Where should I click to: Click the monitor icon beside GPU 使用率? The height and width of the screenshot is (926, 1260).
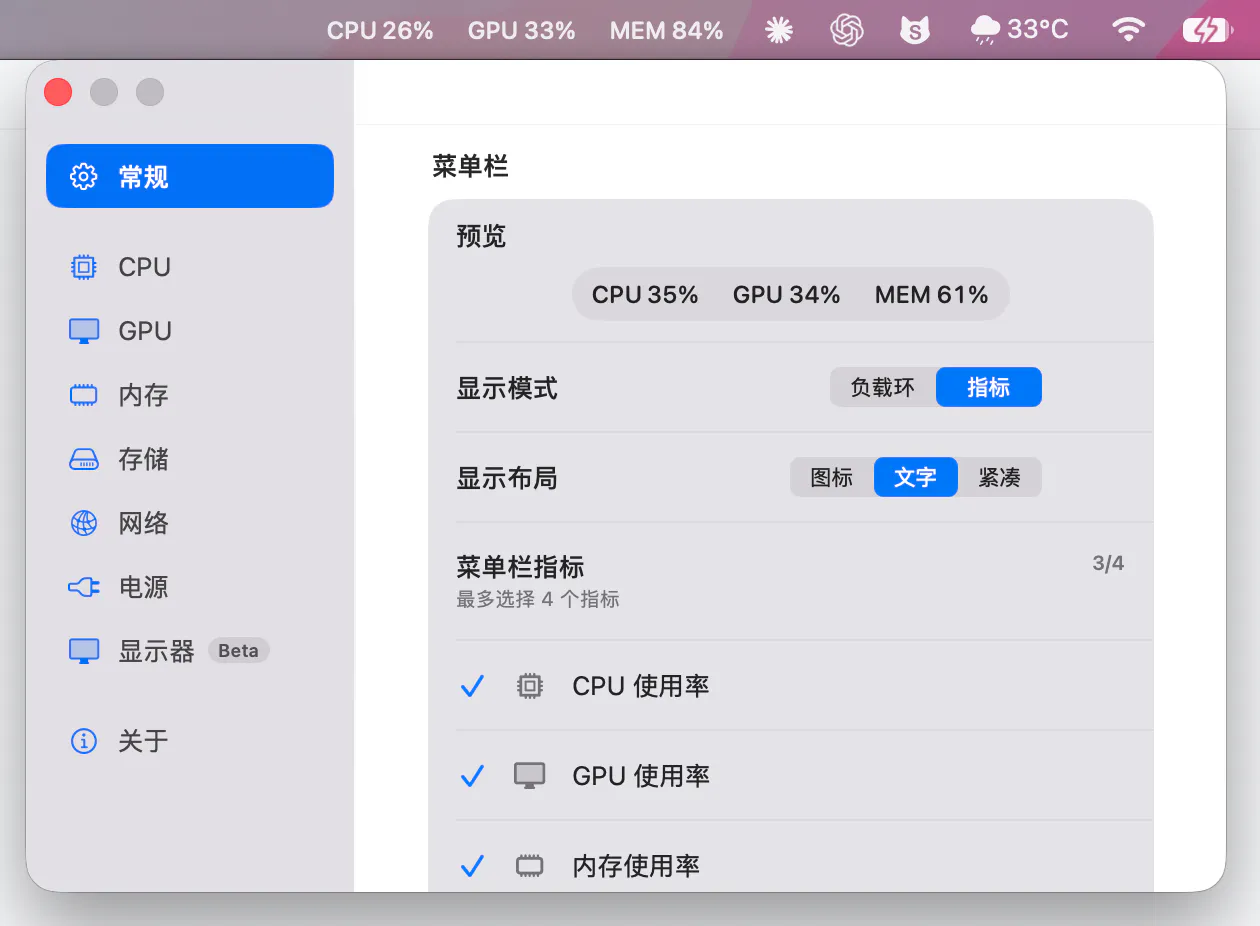click(x=530, y=776)
